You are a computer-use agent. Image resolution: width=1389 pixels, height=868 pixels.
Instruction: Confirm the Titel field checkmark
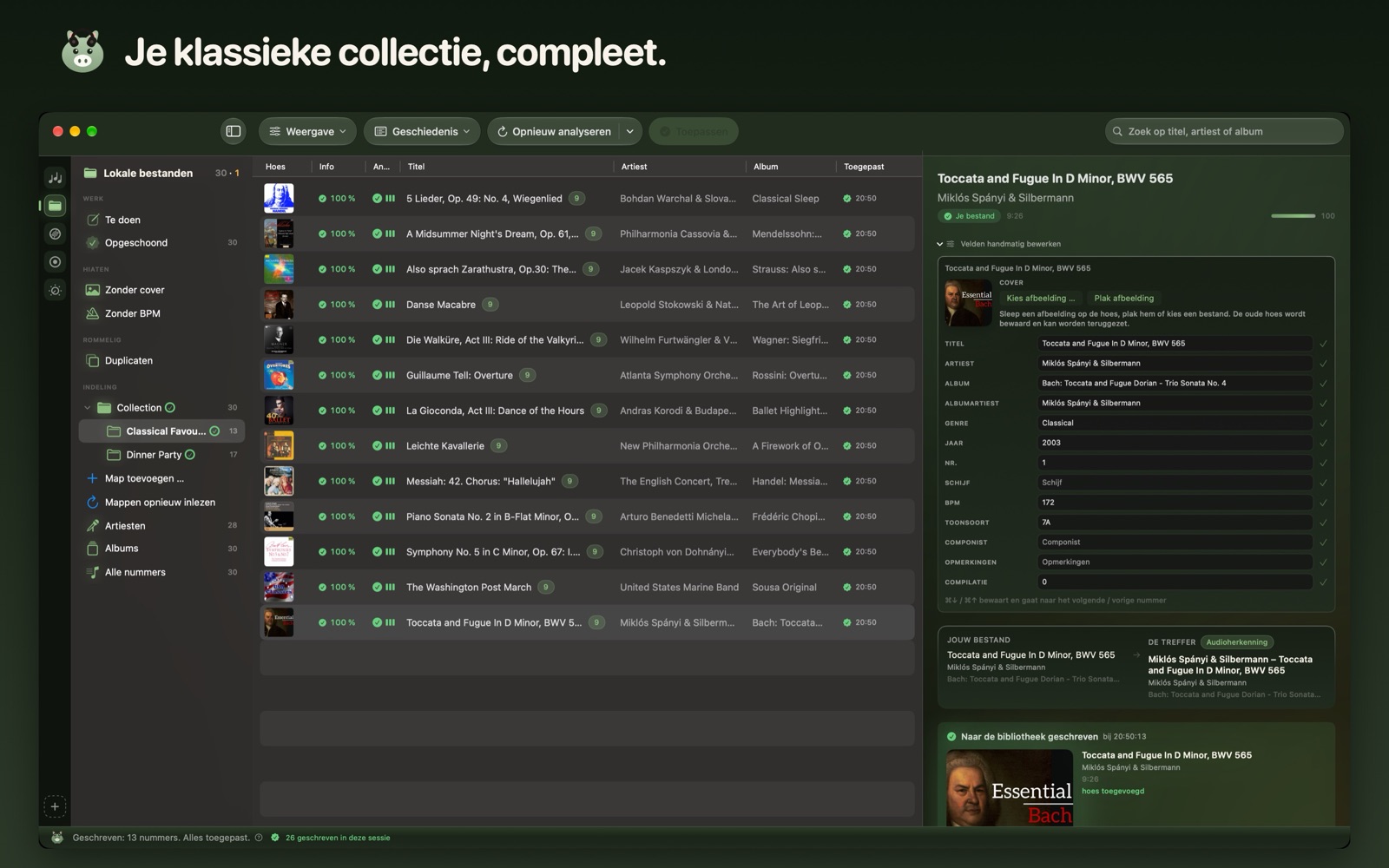(1323, 344)
